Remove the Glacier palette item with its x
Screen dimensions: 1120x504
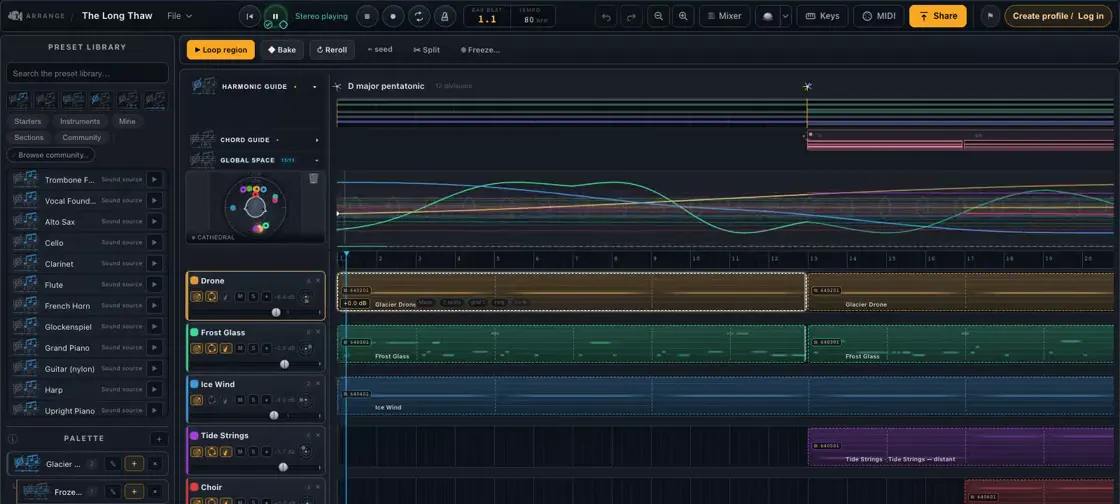tap(156, 464)
